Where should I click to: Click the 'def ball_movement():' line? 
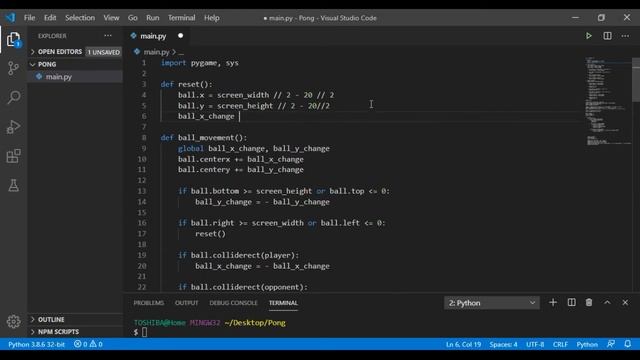pyautogui.click(x=204, y=138)
